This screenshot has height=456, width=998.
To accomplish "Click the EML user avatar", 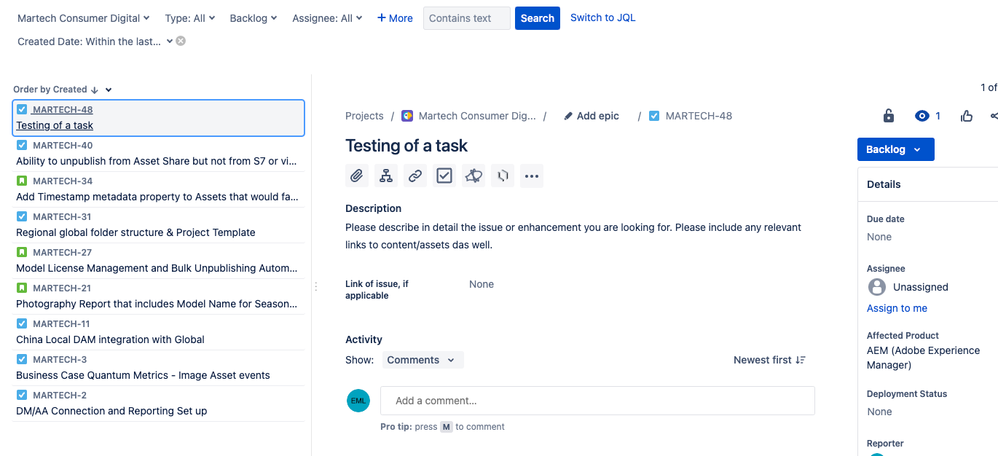I will (358, 401).
